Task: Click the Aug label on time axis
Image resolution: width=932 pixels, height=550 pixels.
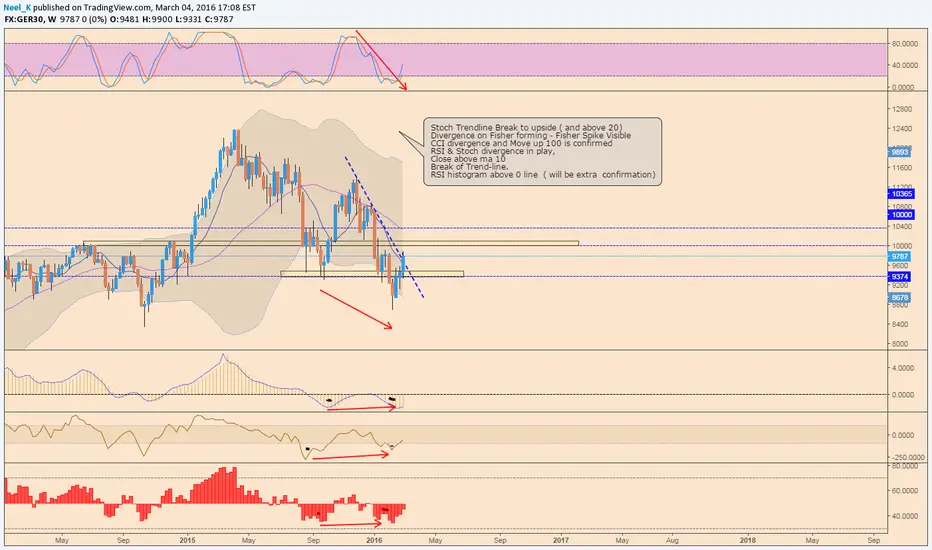Action: click(x=672, y=540)
